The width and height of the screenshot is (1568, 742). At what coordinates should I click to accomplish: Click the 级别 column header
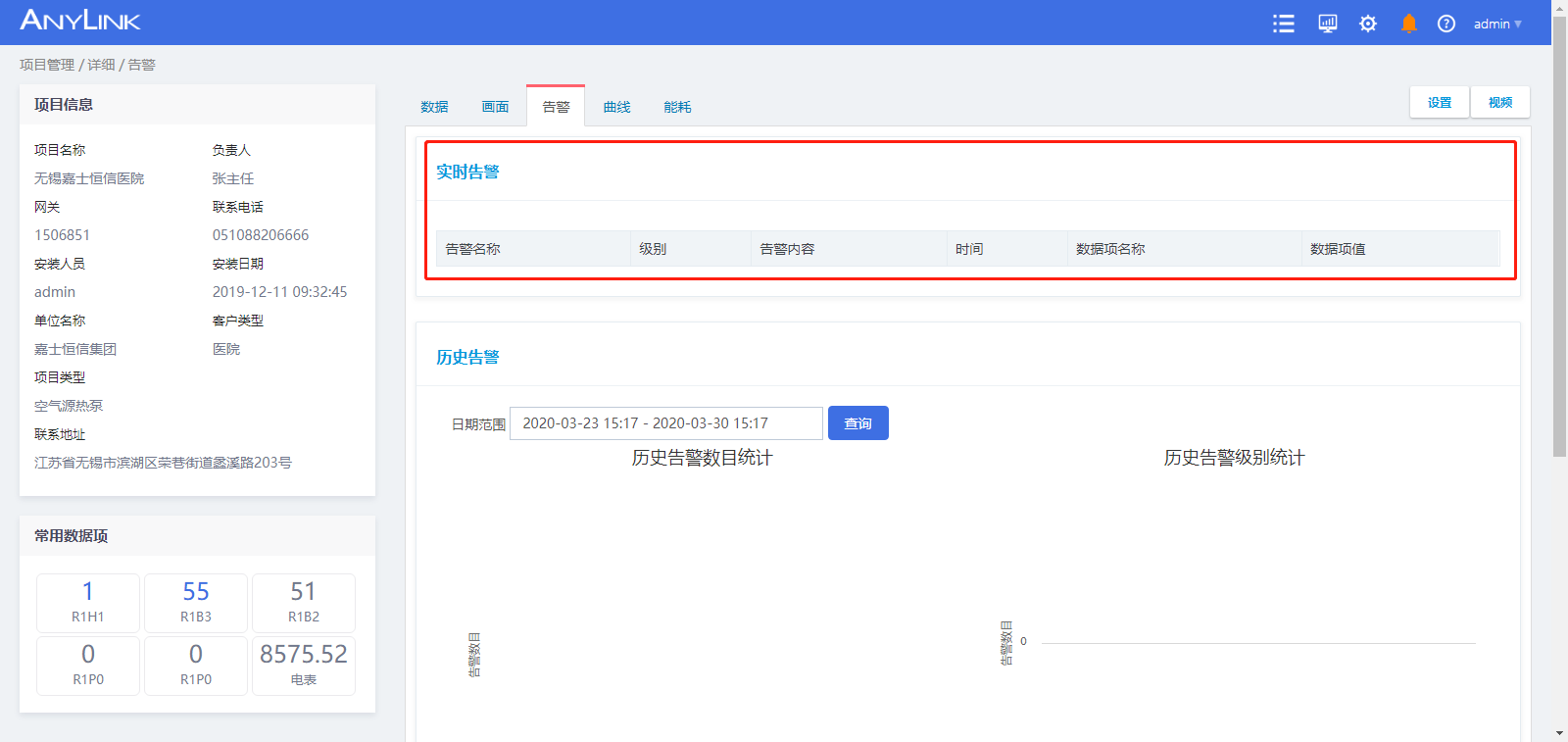pyautogui.click(x=691, y=249)
